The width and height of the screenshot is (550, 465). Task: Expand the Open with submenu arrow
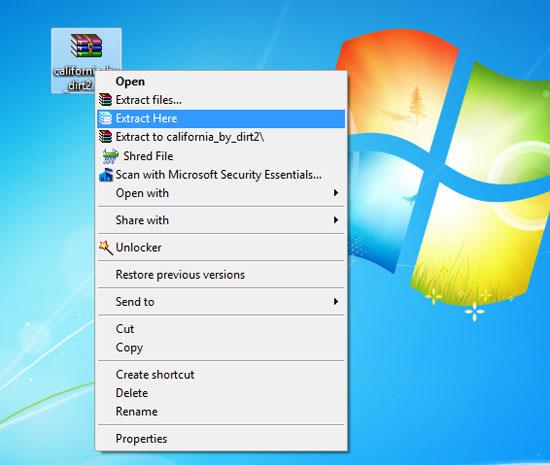coord(336,193)
